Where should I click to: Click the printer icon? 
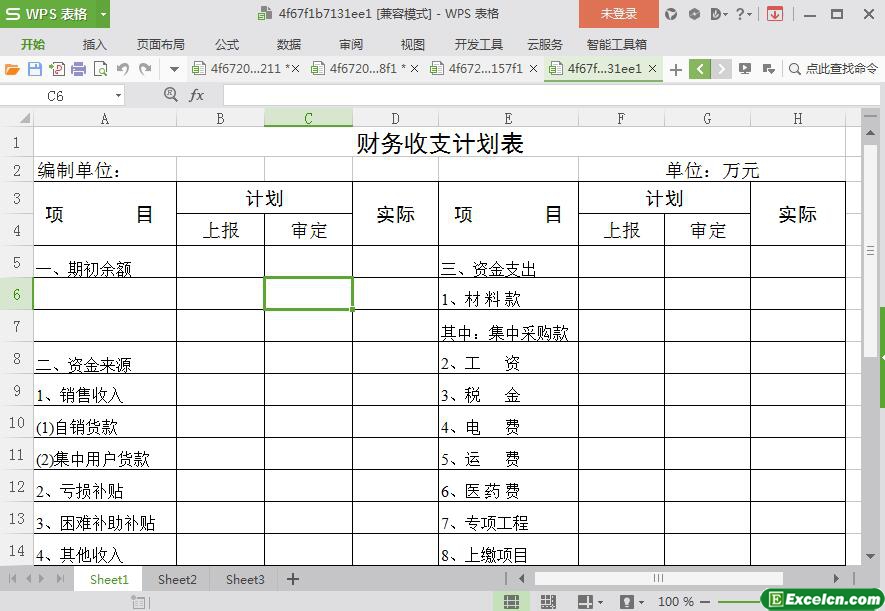tap(78, 69)
